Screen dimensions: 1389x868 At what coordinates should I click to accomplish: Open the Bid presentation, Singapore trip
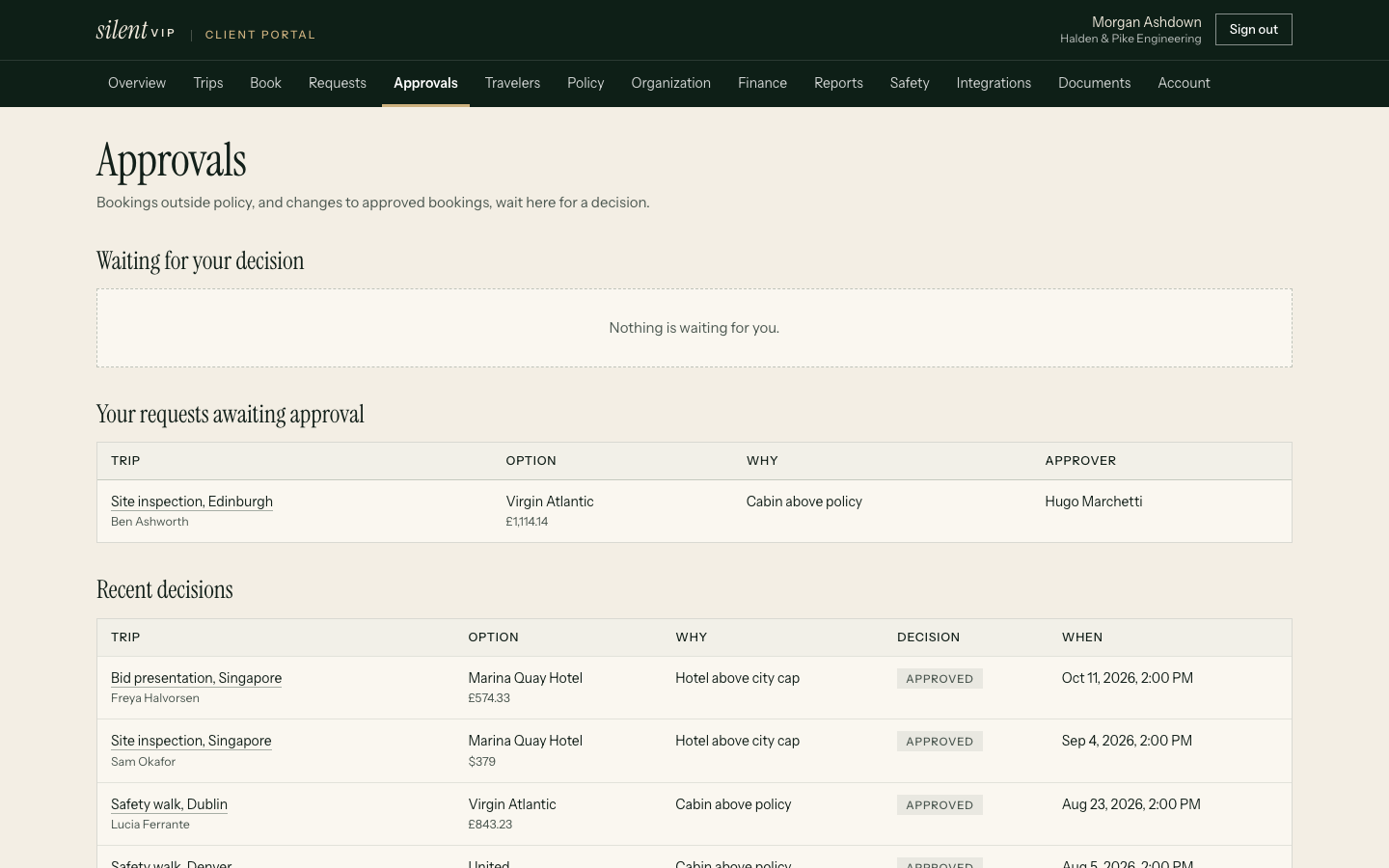(196, 678)
